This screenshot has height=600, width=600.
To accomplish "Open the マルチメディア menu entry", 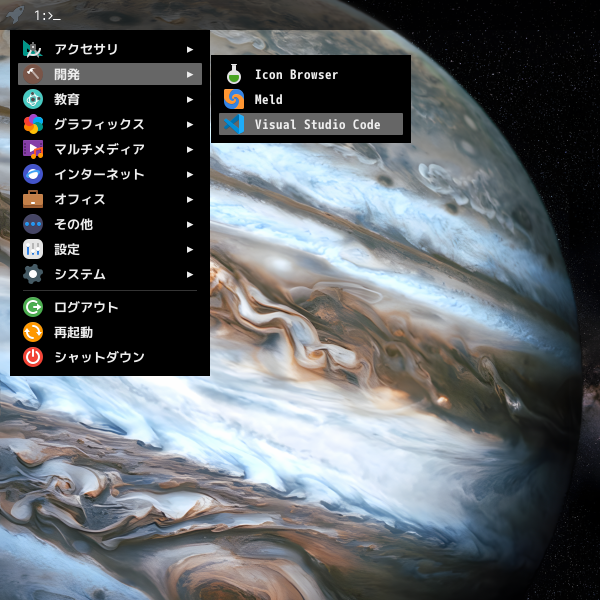I will click(x=110, y=149).
